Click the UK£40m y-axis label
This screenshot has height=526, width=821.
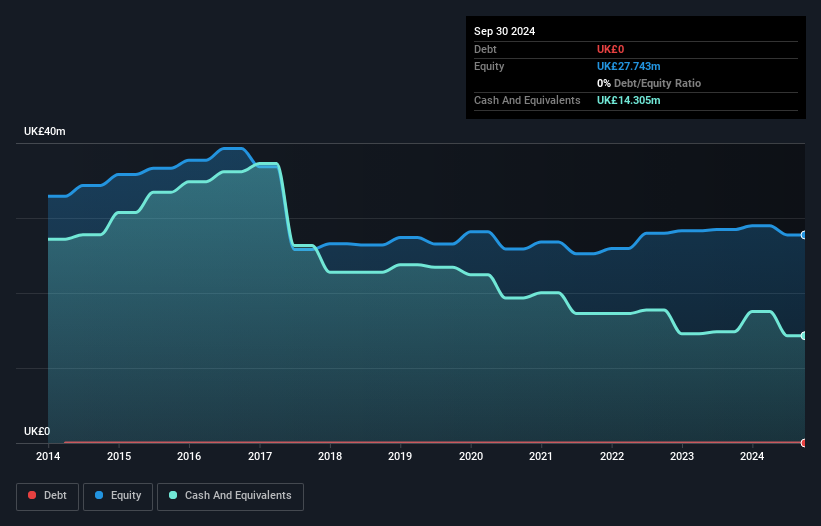[44, 132]
